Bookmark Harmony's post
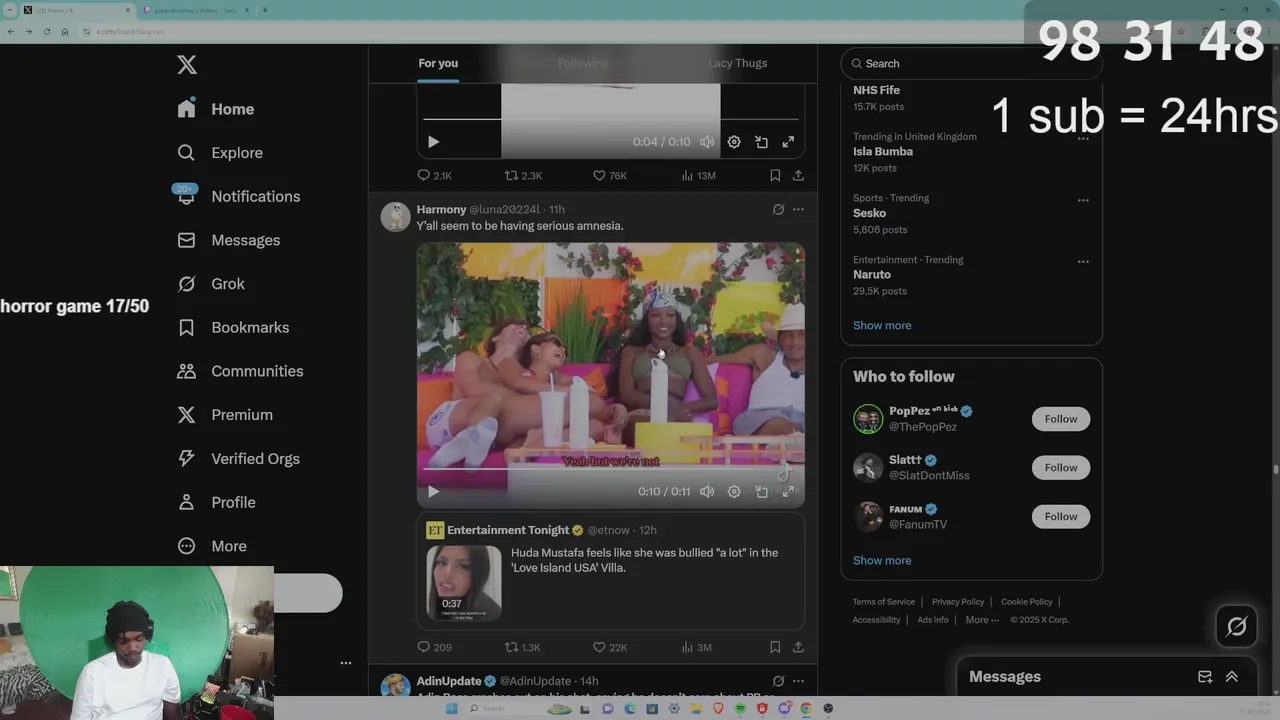Image resolution: width=1280 pixels, height=720 pixels. tap(775, 647)
